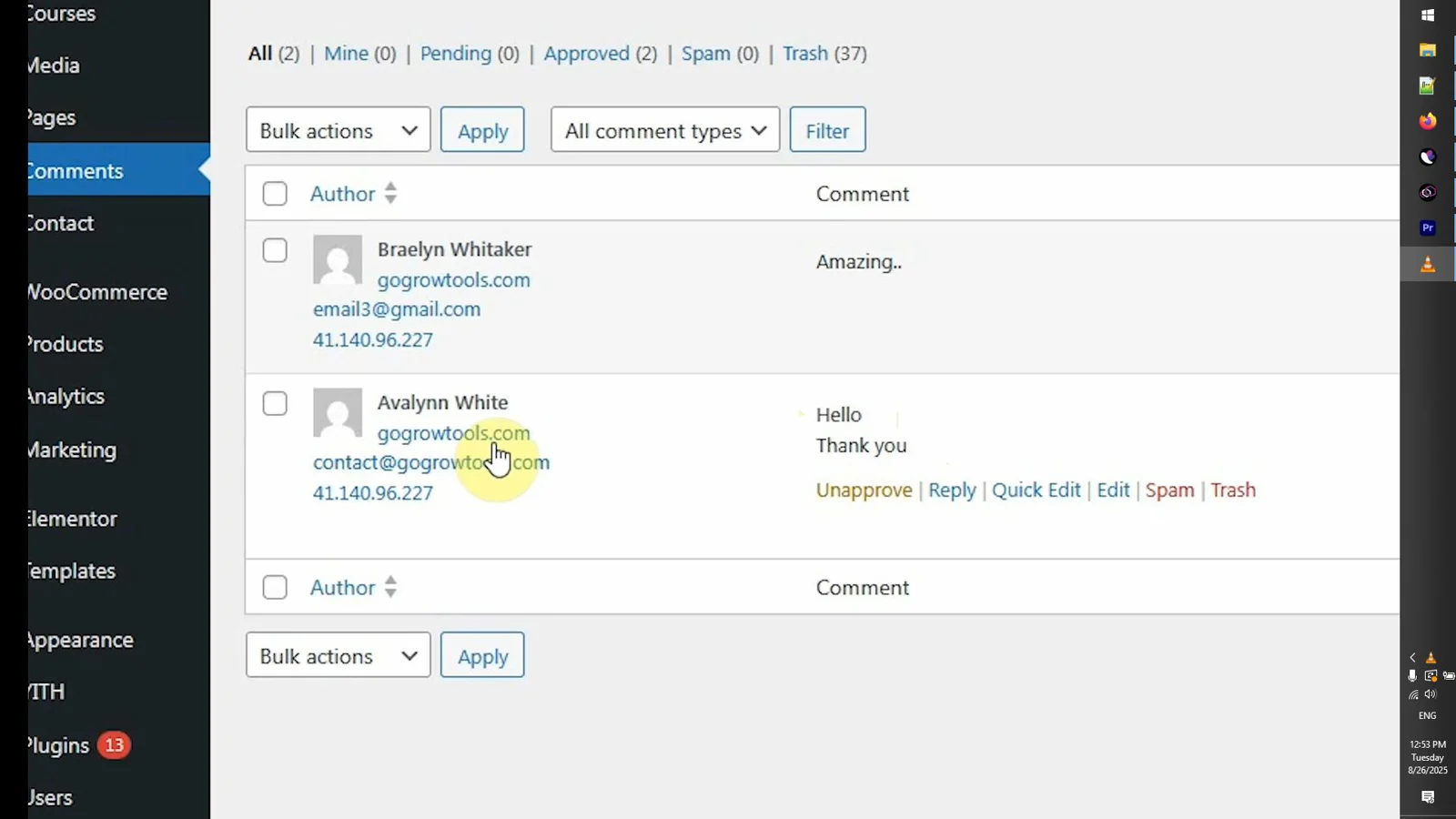Open gogrowtools.com link under Braelyn Whitaker
Viewport: 1456px width, 819px height.
[453, 279]
